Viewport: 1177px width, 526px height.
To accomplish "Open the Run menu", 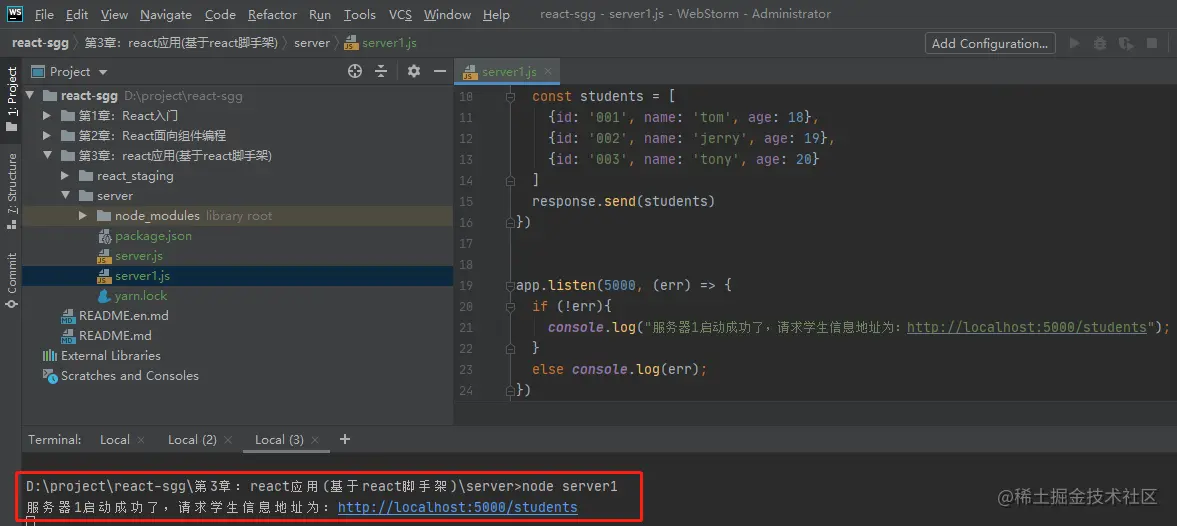I will (320, 14).
